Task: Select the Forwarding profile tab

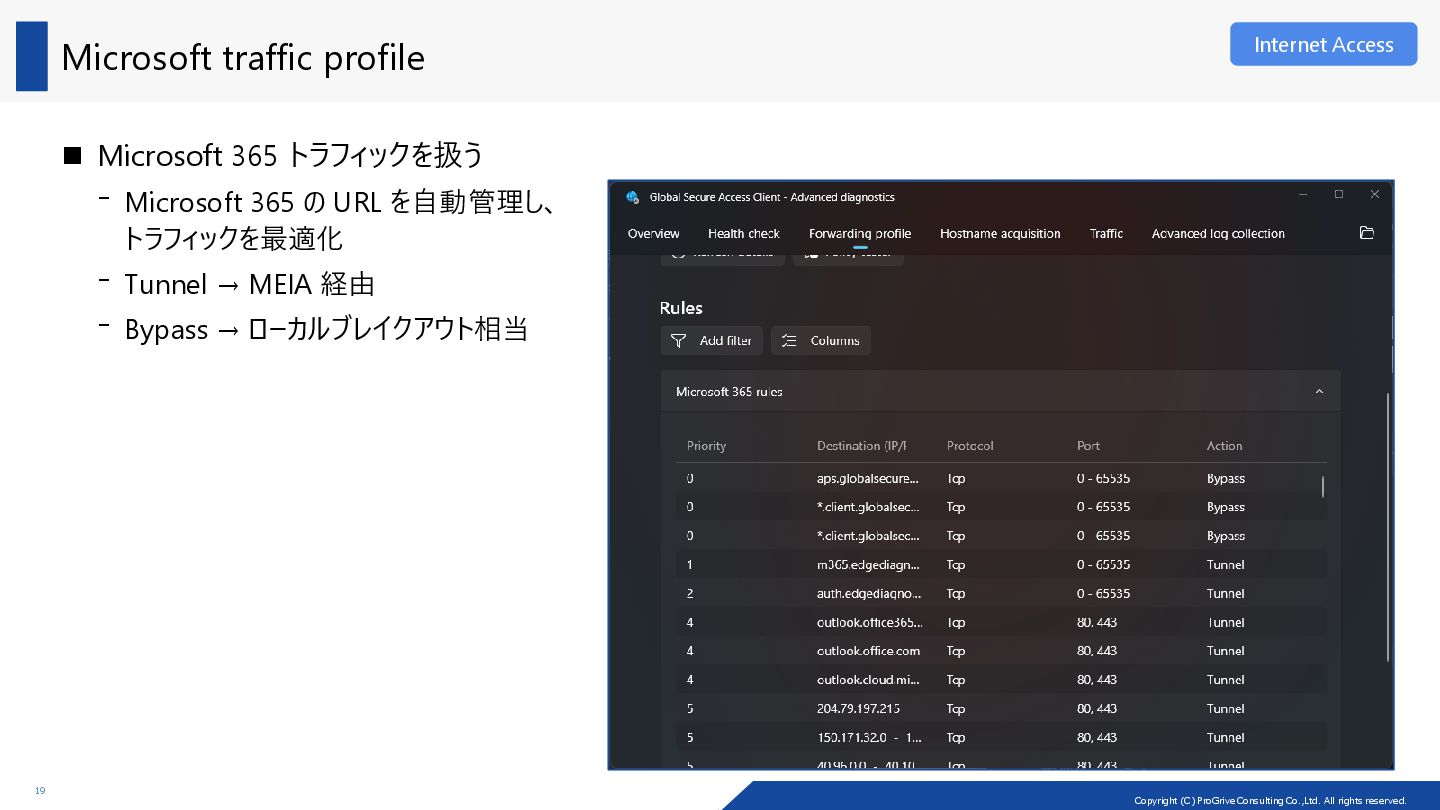Action: click(860, 234)
